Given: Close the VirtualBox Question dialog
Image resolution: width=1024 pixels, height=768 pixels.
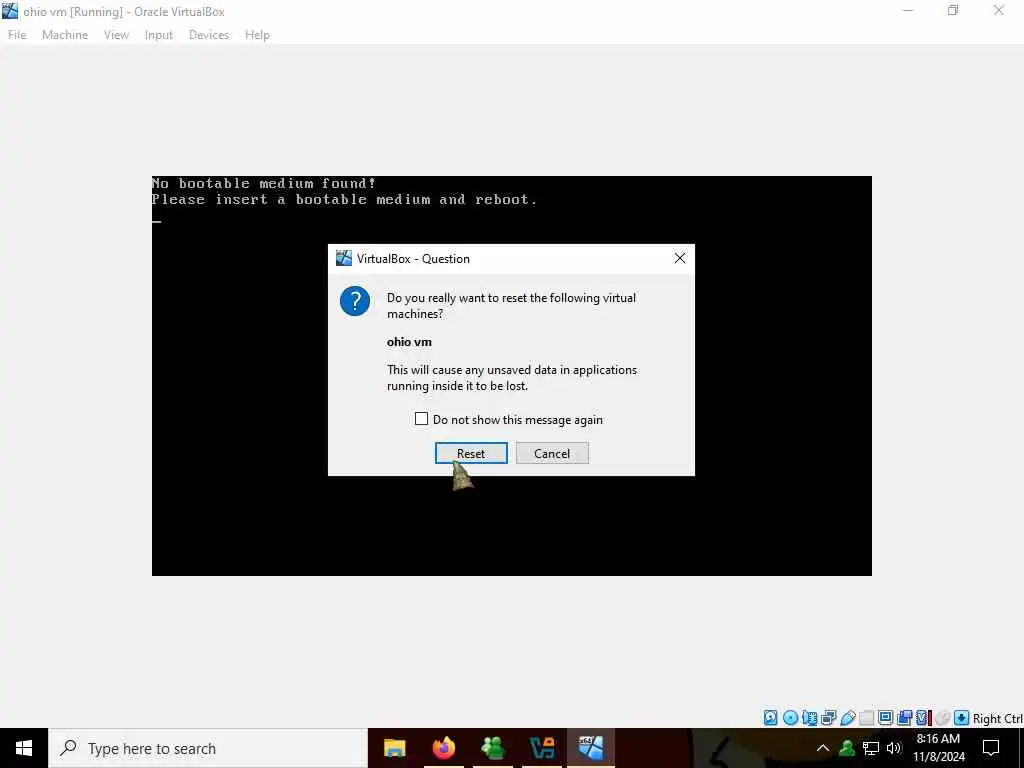Looking at the screenshot, I should [x=680, y=258].
